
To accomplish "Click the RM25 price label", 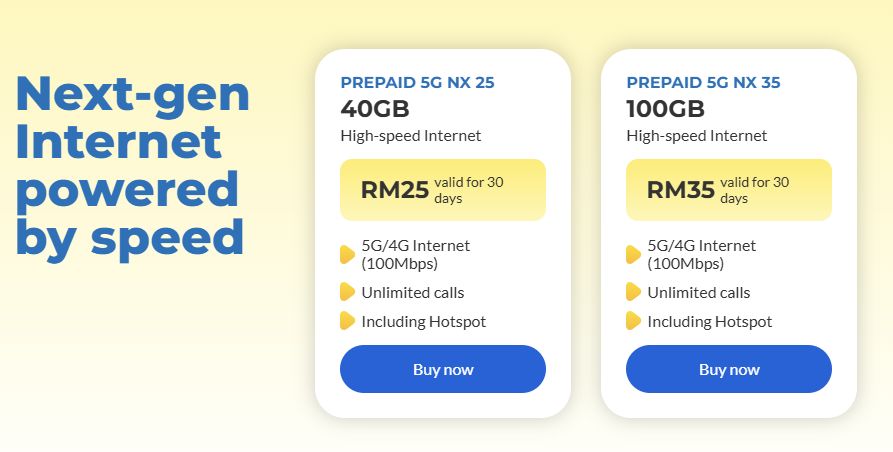I will [x=394, y=190].
